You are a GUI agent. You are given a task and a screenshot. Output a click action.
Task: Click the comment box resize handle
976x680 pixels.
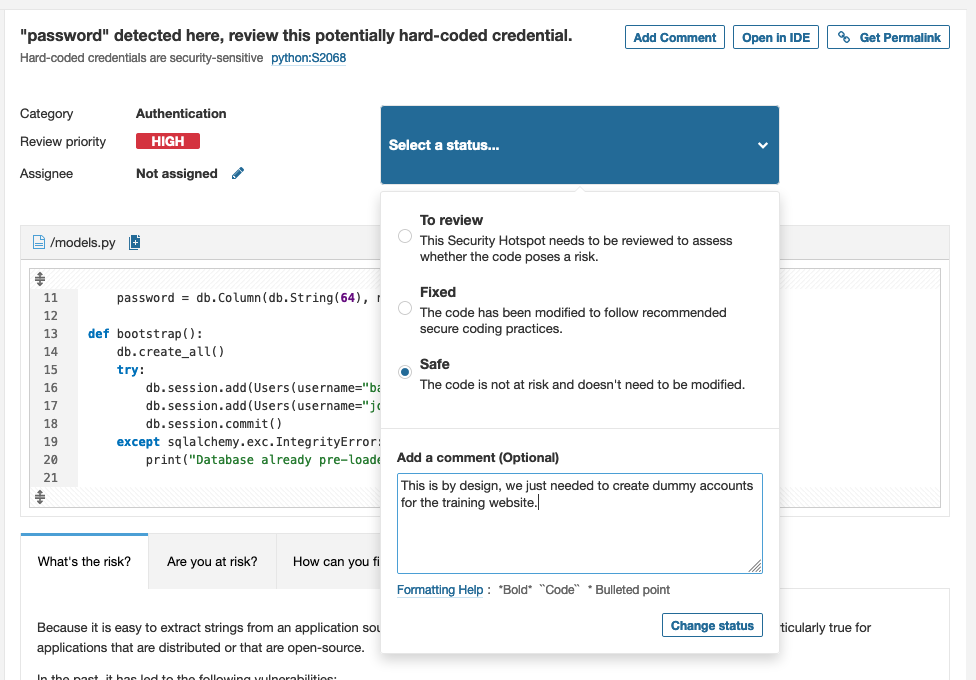coord(755,566)
